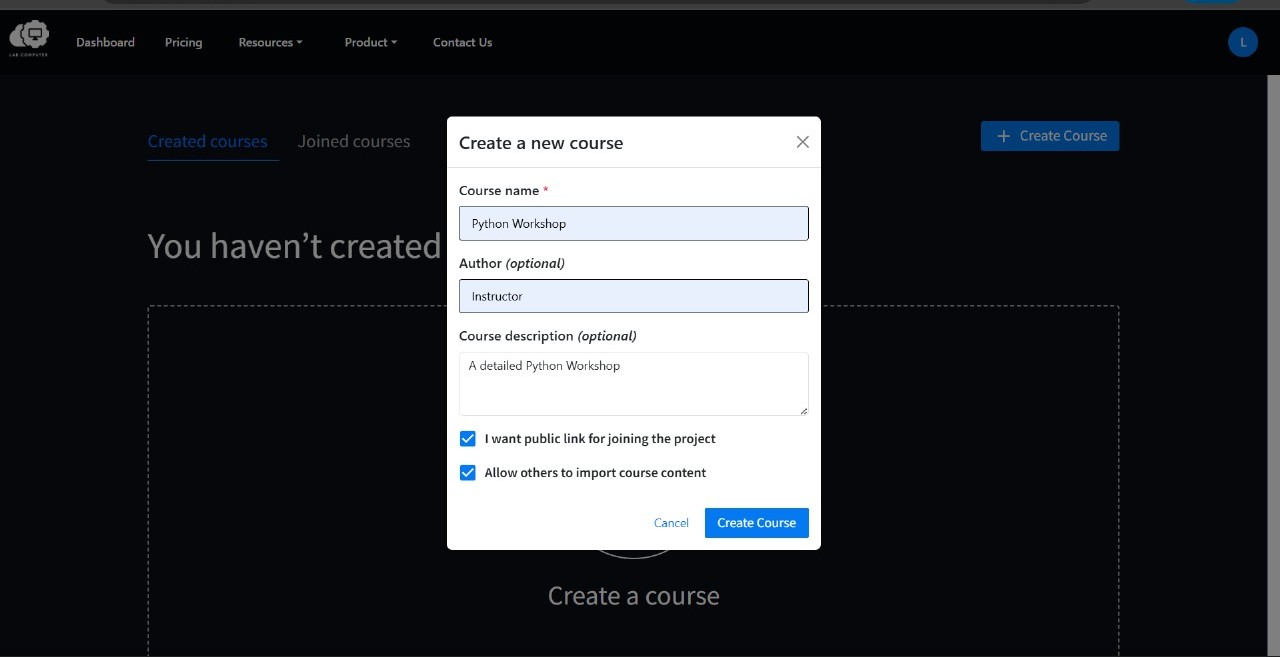Toggle the public link for joining checkbox
Screen dimensions: 1280x657
click(467, 439)
